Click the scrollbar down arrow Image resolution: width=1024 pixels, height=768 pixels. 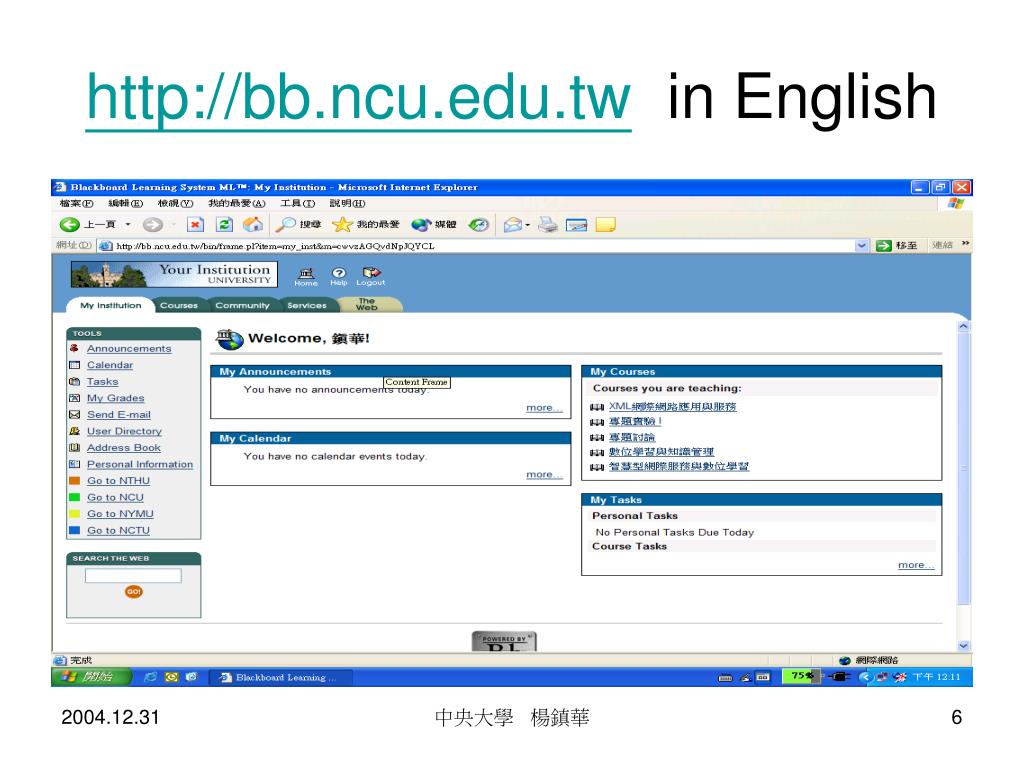tap(964, 646)
